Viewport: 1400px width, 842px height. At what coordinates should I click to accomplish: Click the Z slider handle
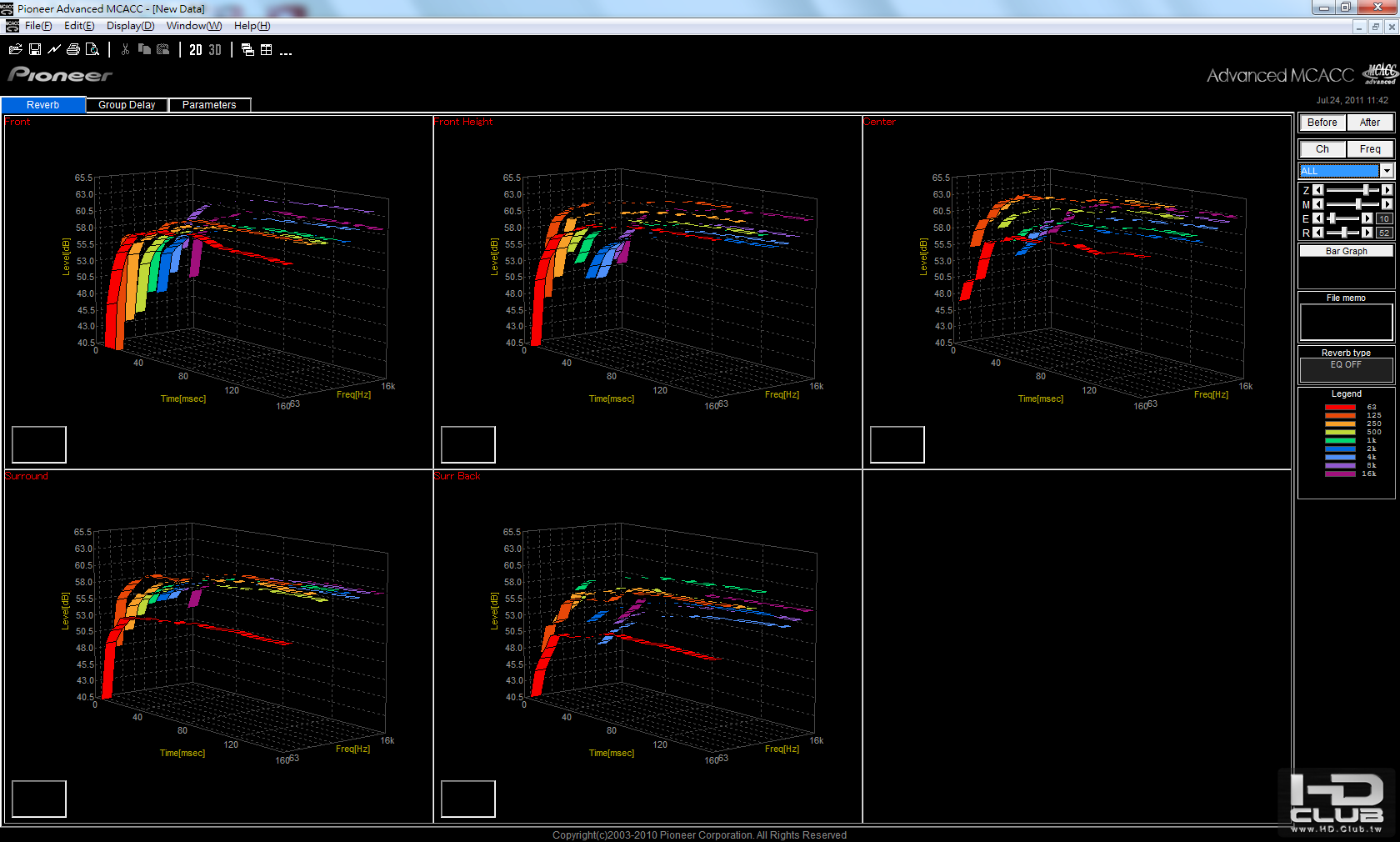pyautogui.click(x=1366, y=191)
